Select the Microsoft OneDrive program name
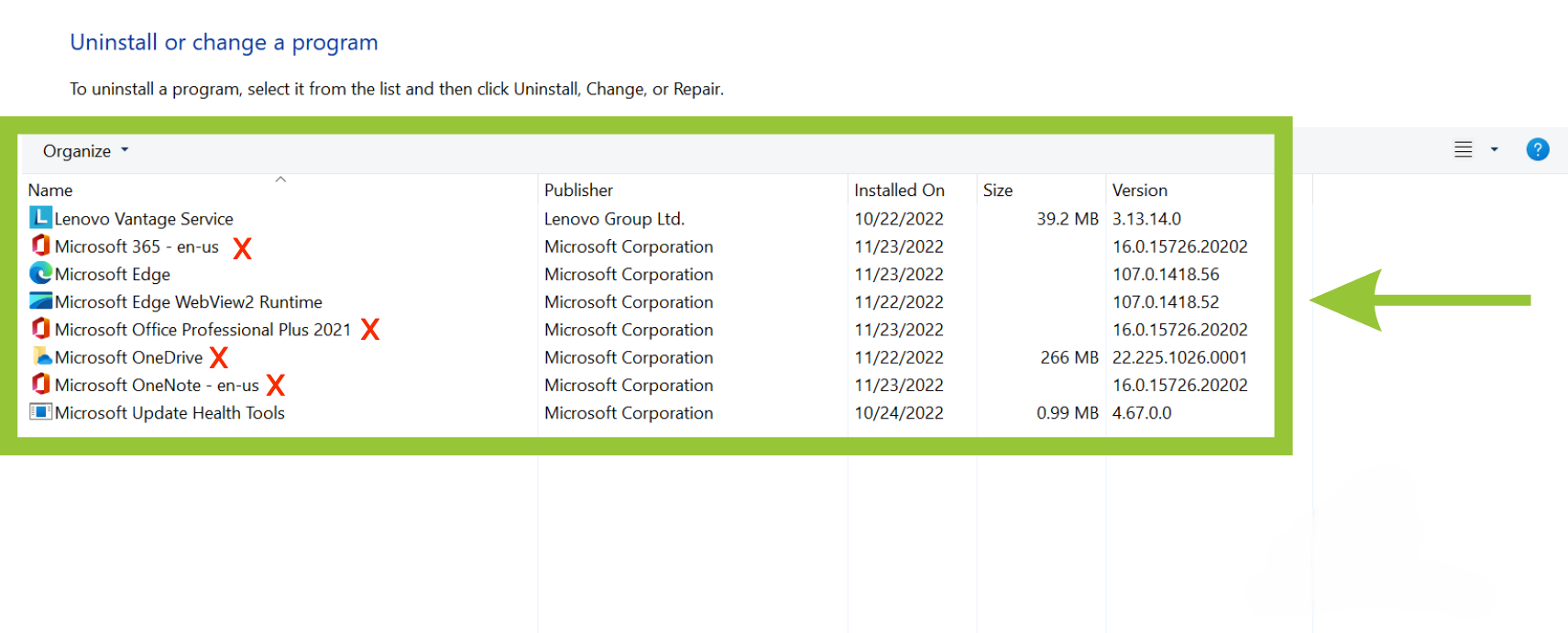 point(128,357)
